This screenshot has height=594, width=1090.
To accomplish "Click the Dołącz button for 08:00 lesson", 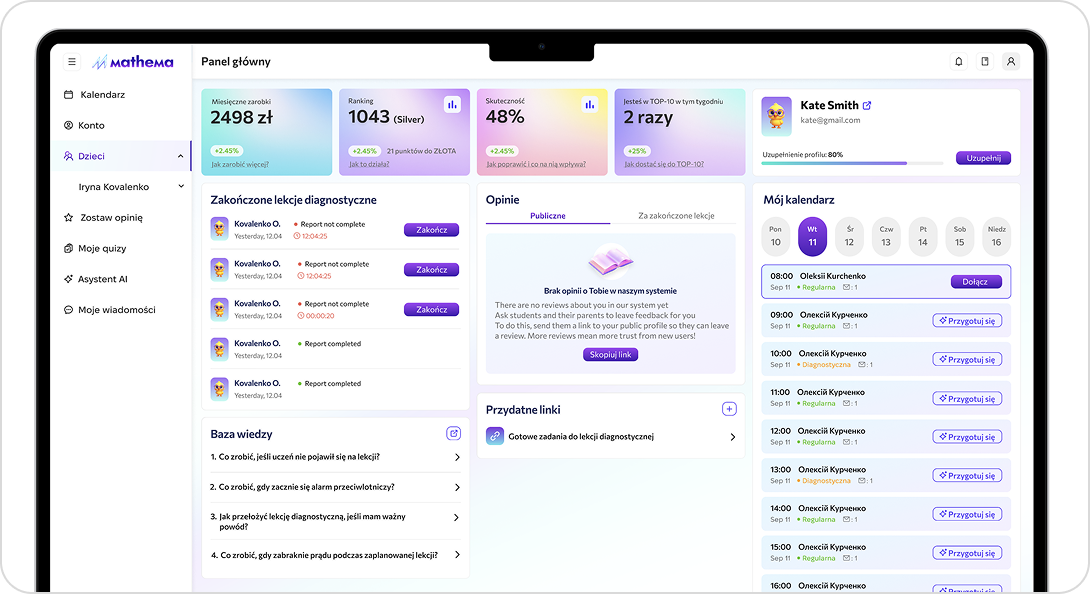I will [976, 282].
